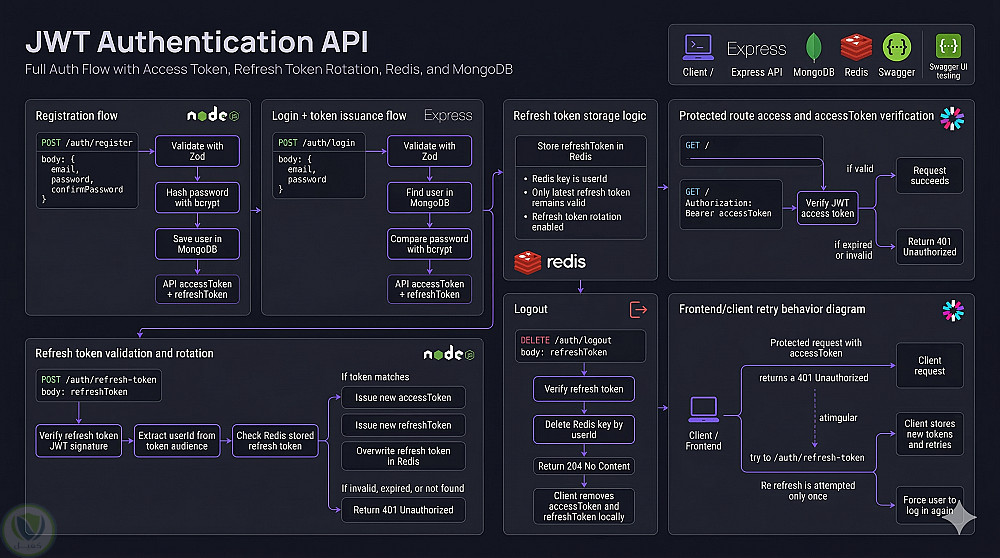Screen dimensions: 1000x558
Task: Select the Hash password with bcrypt box
Action: pyautogui.click(x=197, y=198)
